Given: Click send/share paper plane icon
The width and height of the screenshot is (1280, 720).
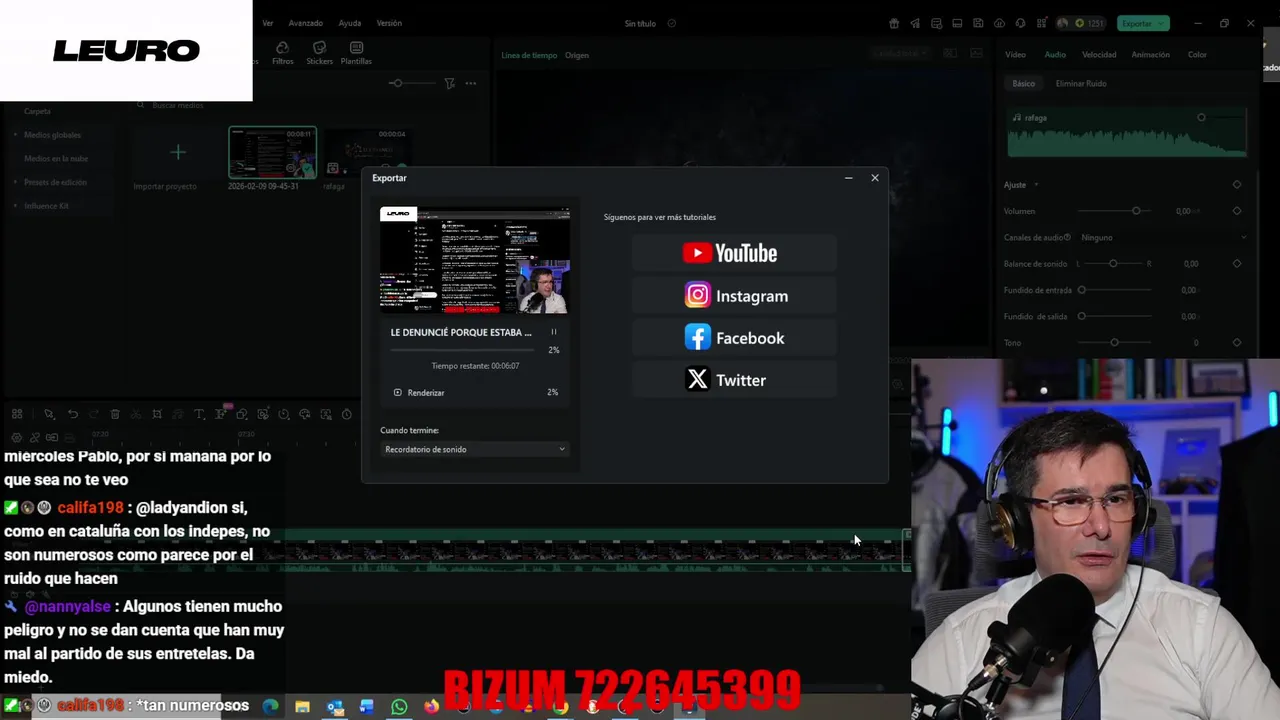Looking at the screenshot, I should 915,23.
